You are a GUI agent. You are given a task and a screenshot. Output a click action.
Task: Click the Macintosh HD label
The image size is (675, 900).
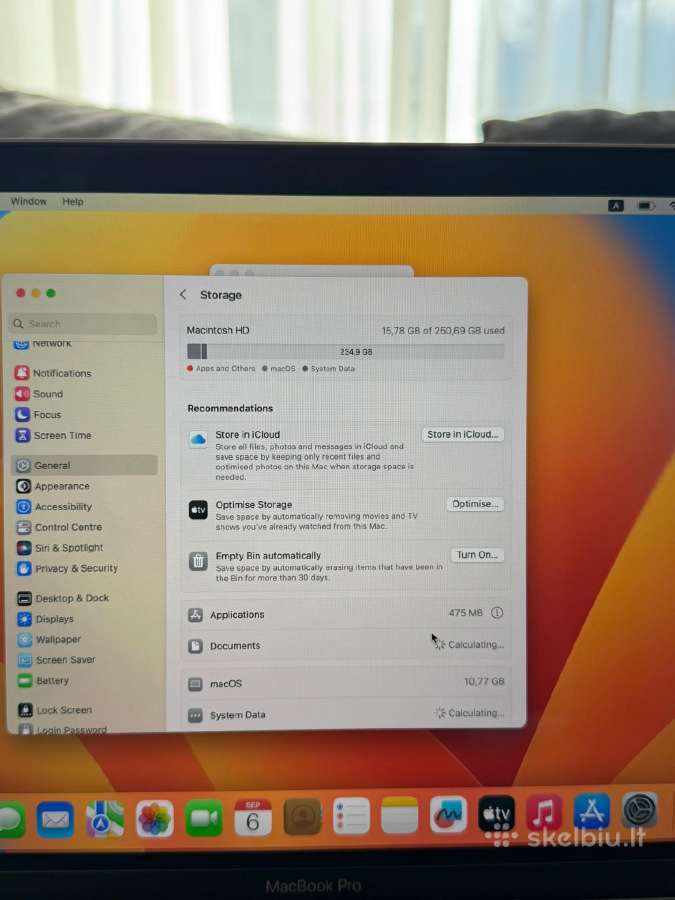[218, 330]
